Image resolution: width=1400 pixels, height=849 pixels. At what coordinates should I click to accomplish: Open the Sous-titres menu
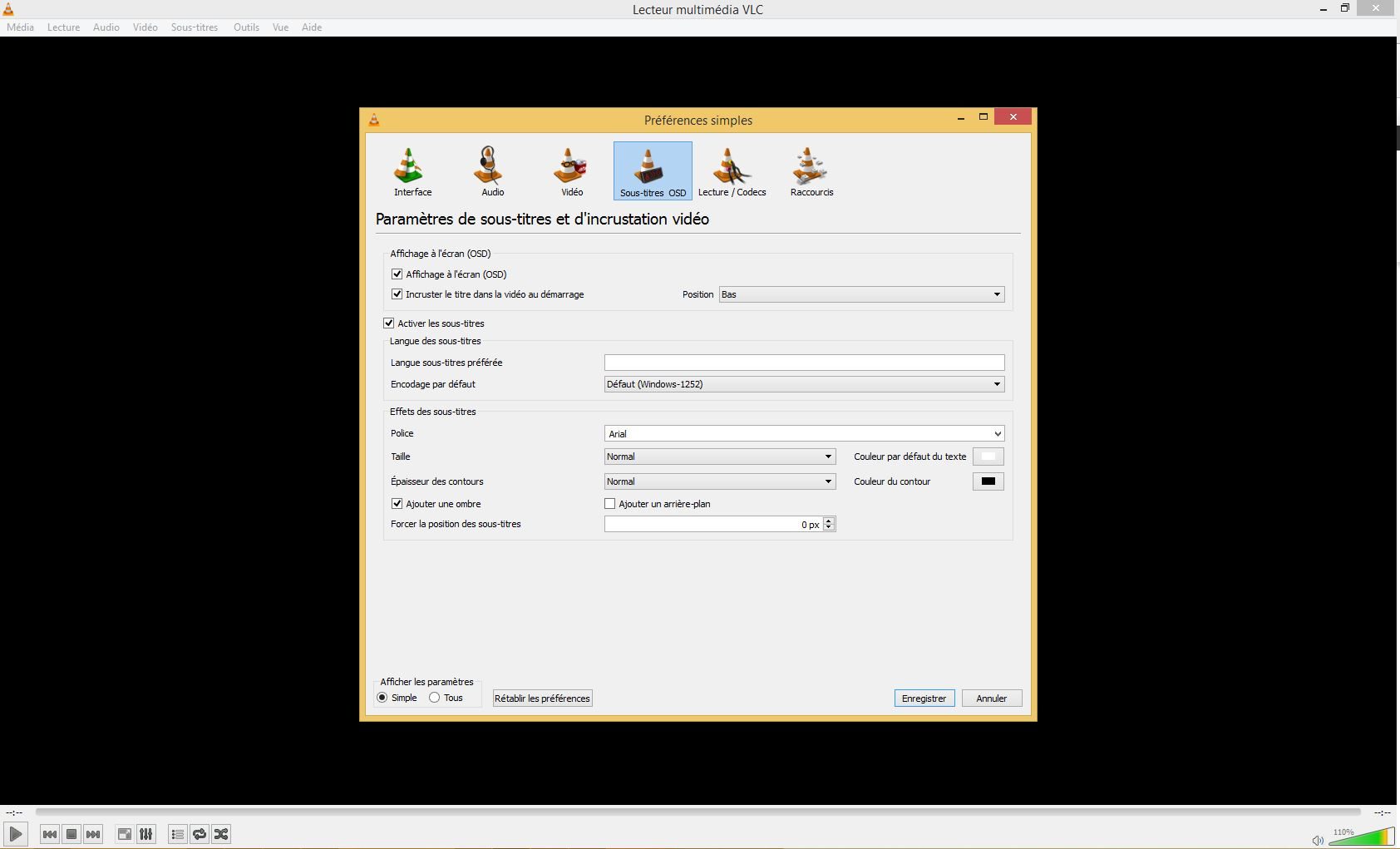195,27
